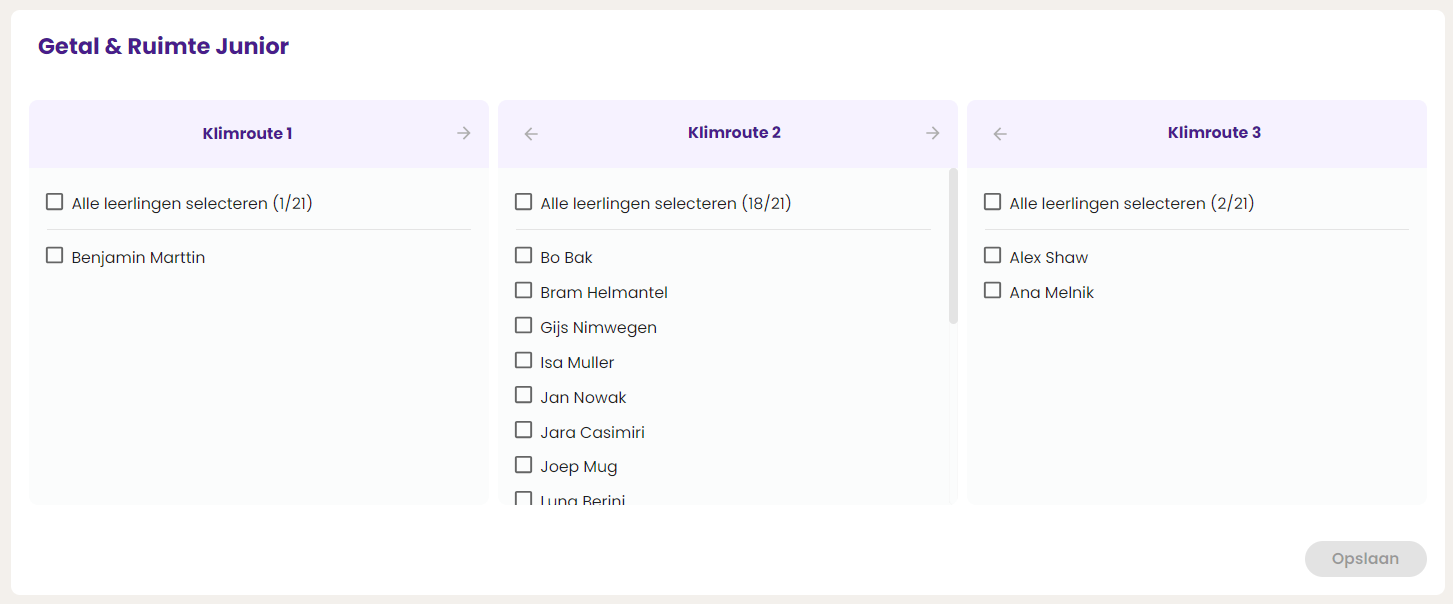Click the Opslaan button
Image resolution: width=1453 pixels, height=604 pixels.
1365,558
